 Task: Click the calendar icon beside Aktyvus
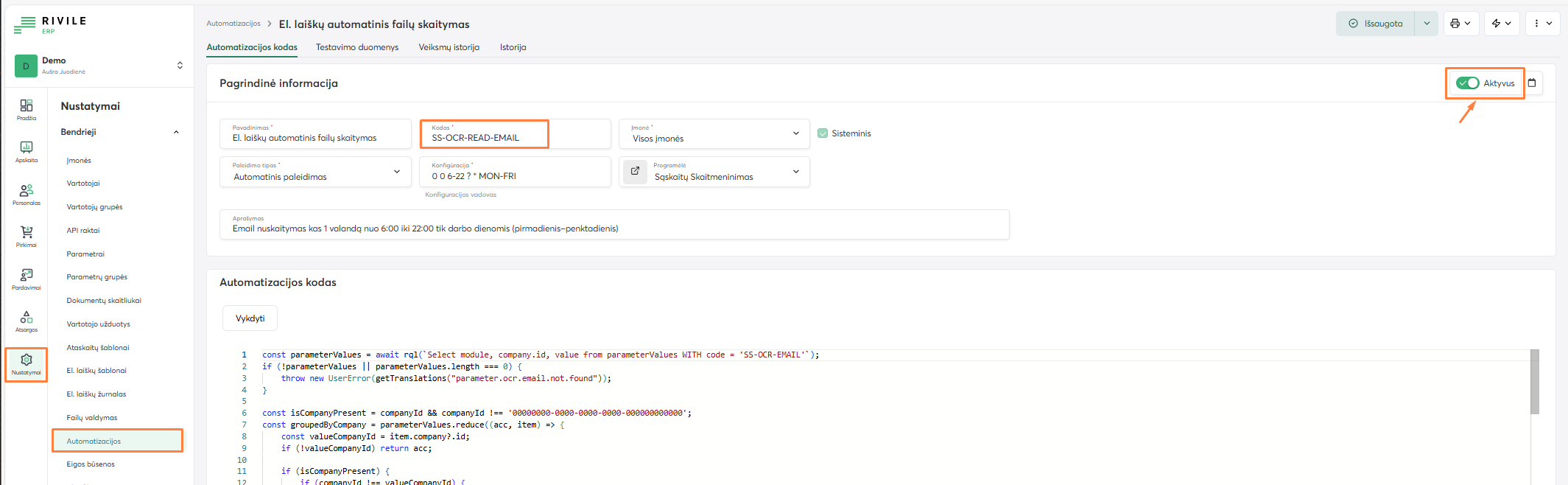[1532, 83]
